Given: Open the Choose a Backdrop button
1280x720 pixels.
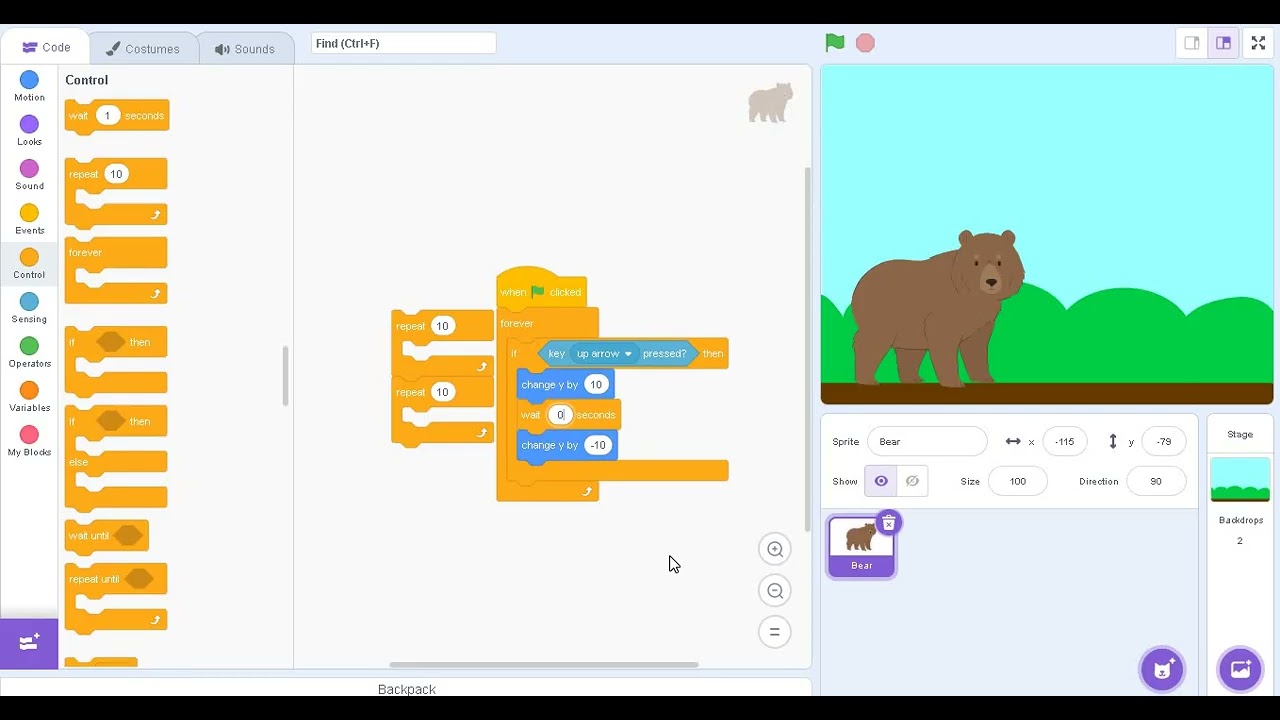Looking at the screenshot, I should [x=1240, y=669].
